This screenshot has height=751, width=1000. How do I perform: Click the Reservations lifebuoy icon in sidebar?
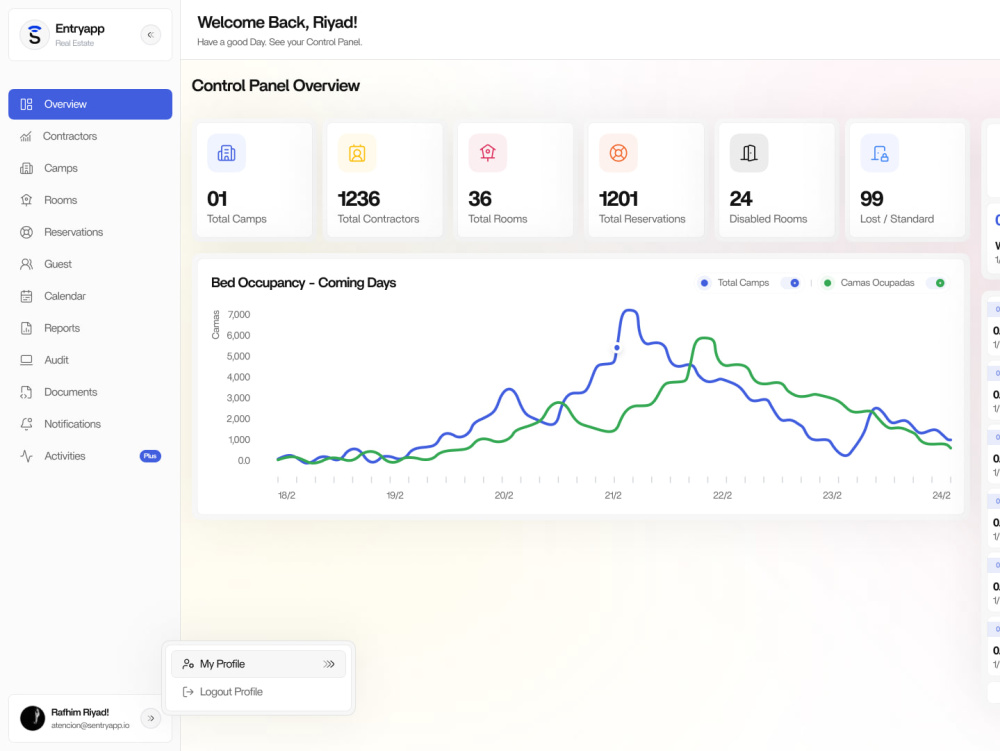[x=26, y=232]
